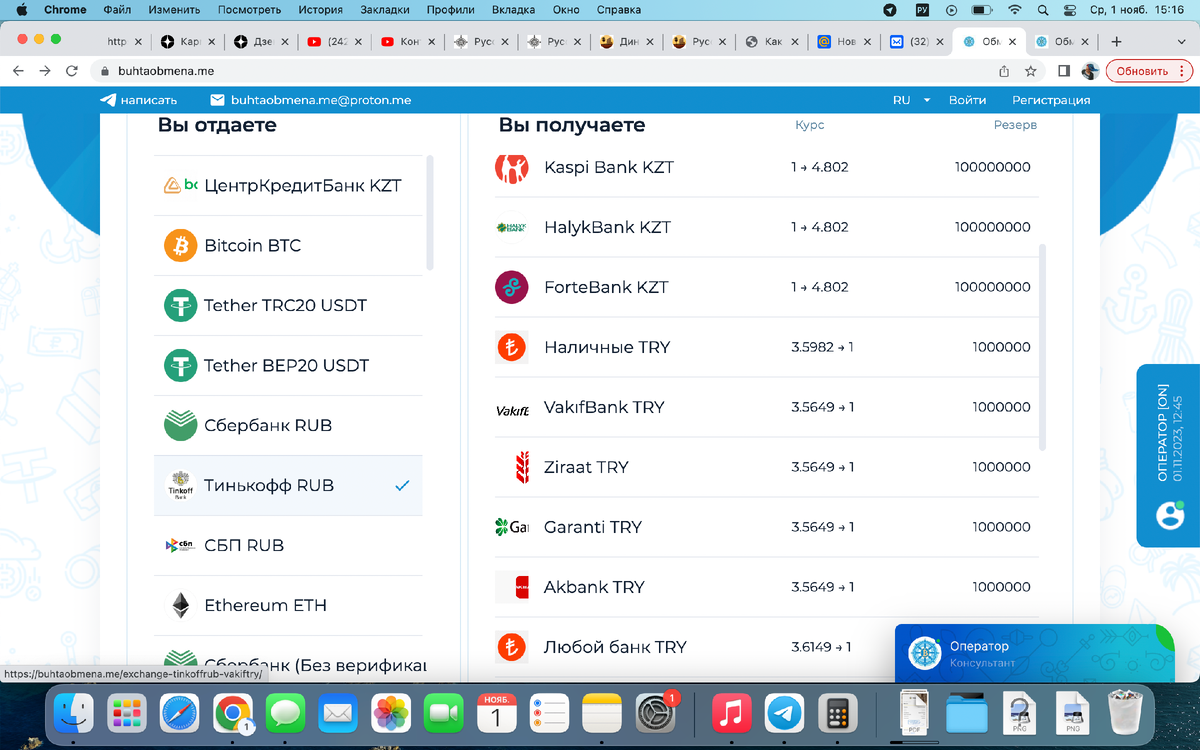Click the Обновить Chrome update button

click(1149, 71)
